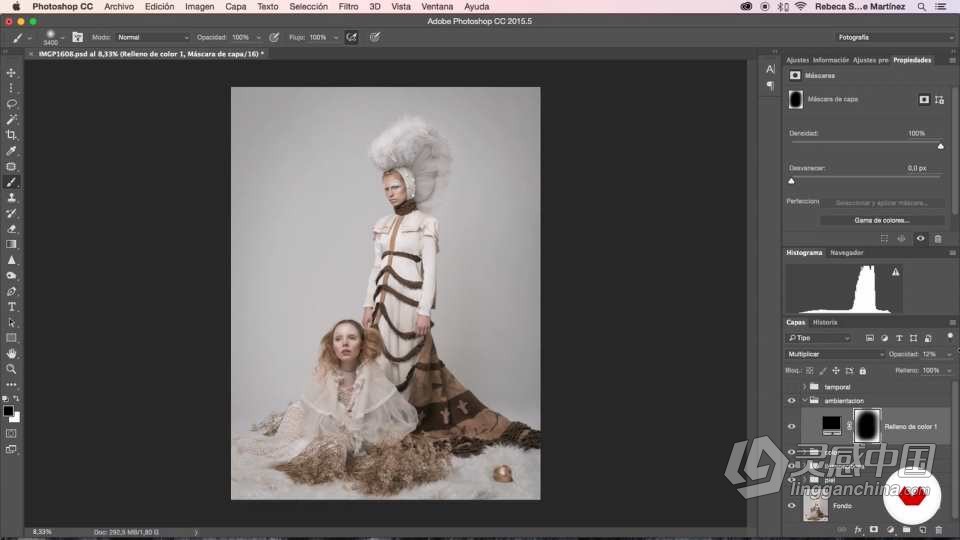The height and width of the screenshot is (540, 960).
Task: Select the Move tool
Action: coord(11,72)
